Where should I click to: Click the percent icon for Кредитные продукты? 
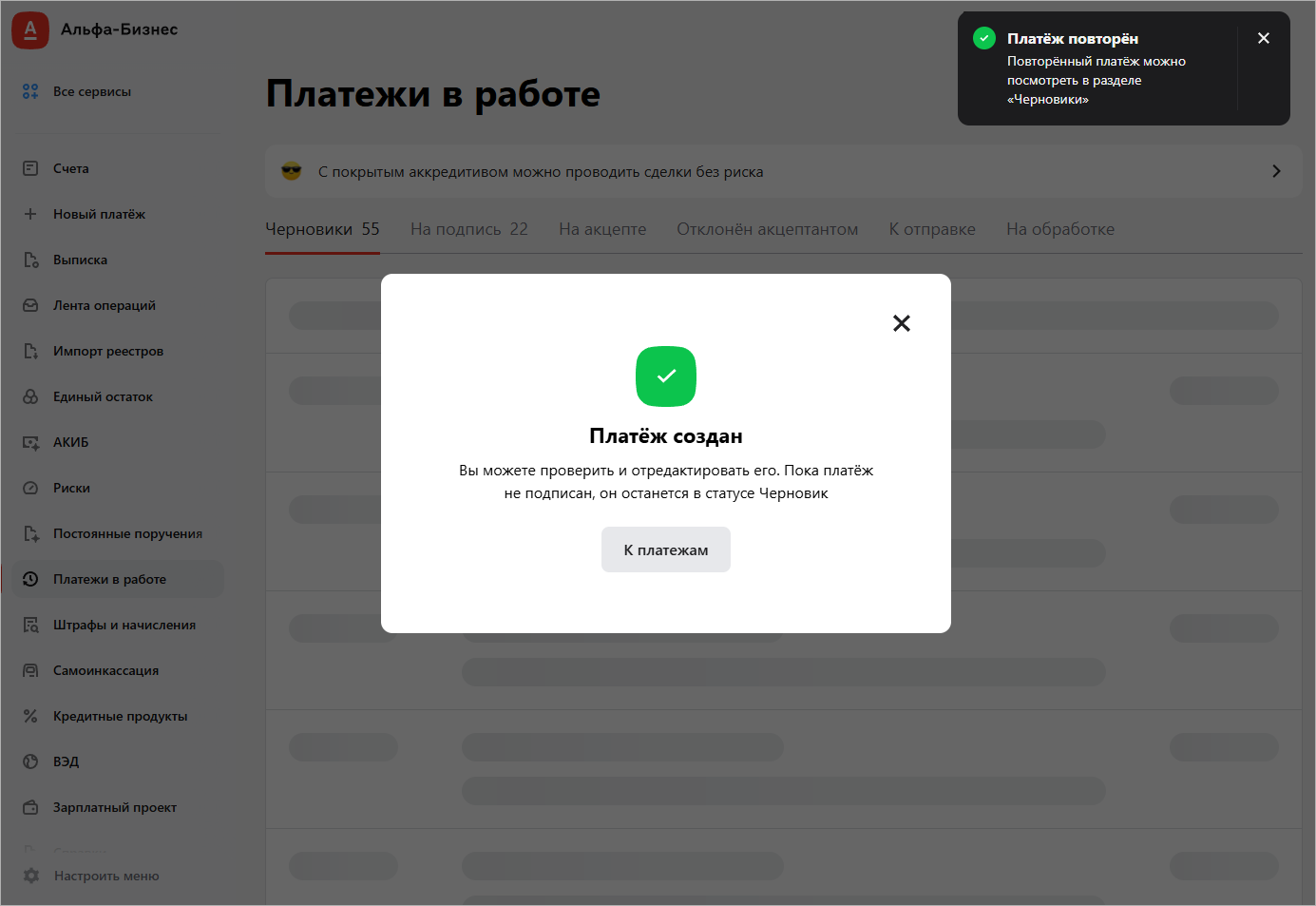point(30,716)
